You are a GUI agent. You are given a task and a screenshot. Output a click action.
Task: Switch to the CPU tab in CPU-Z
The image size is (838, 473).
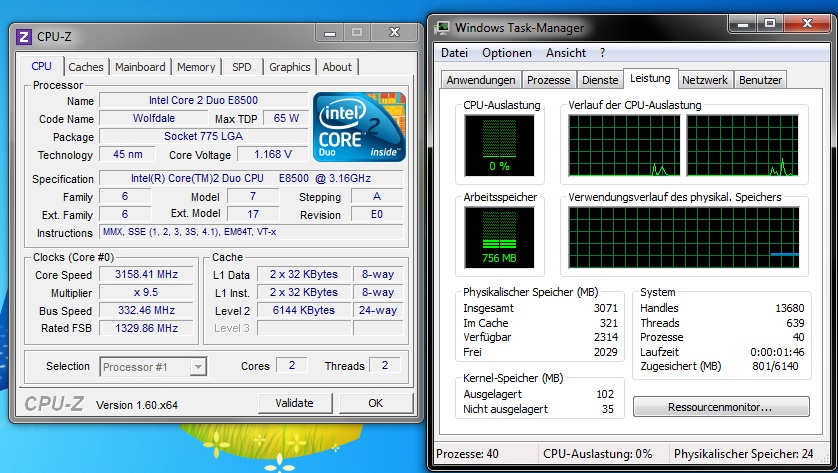[41, 66]
